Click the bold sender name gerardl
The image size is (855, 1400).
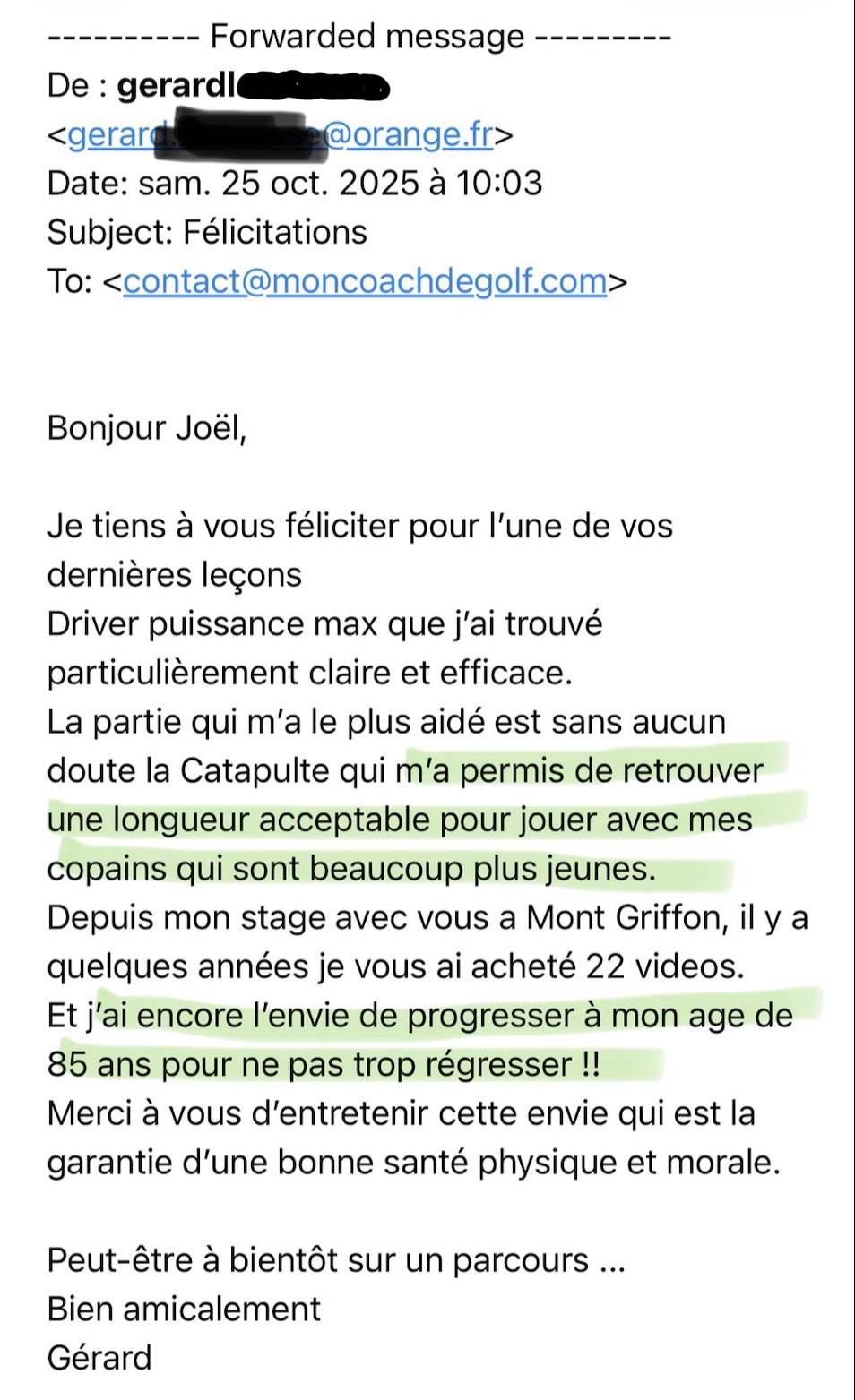point(177,85)
